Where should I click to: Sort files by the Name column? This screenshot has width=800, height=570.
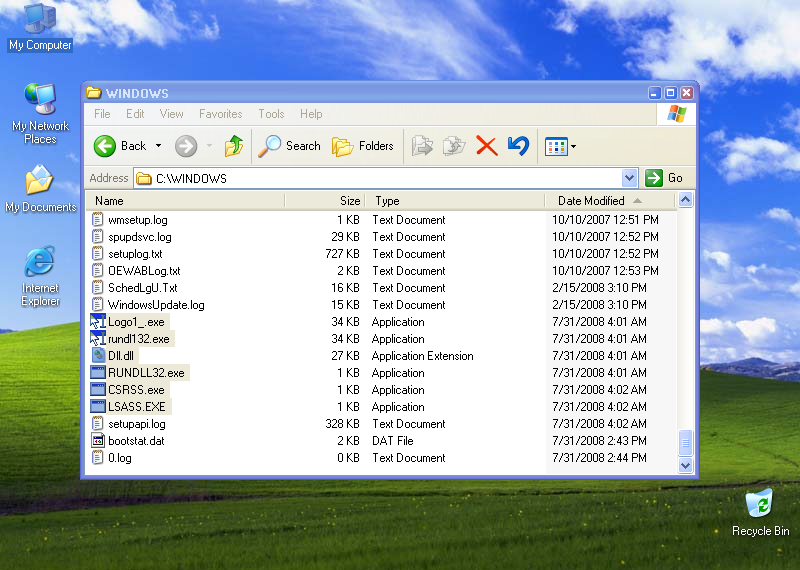pyautogui.click(x=185, y=201)
